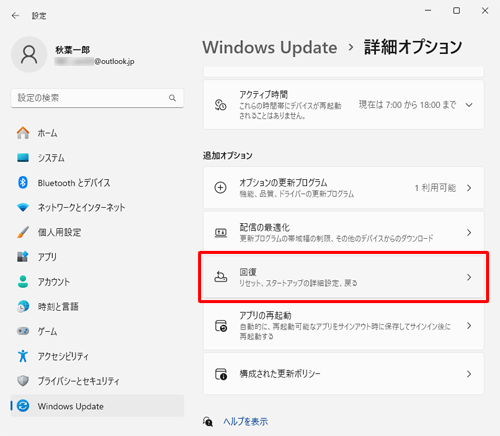Click the アカウント person icon
The image size is (500, 436).
pos(23,282)
